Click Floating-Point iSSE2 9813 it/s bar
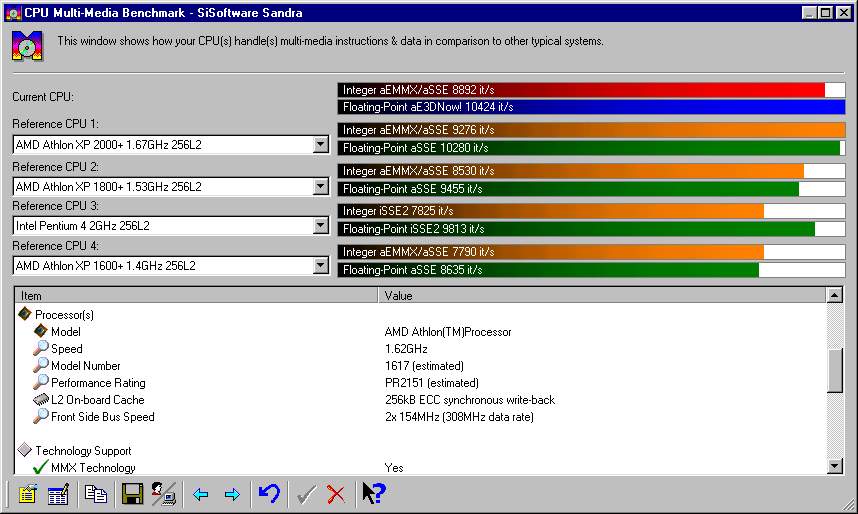The width and height of the screenshot is (858, 514). 592,229
